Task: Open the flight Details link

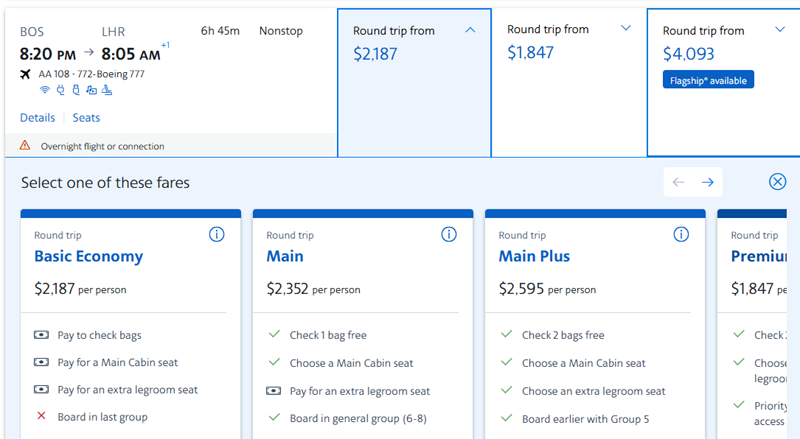Action: click(38, 118)
